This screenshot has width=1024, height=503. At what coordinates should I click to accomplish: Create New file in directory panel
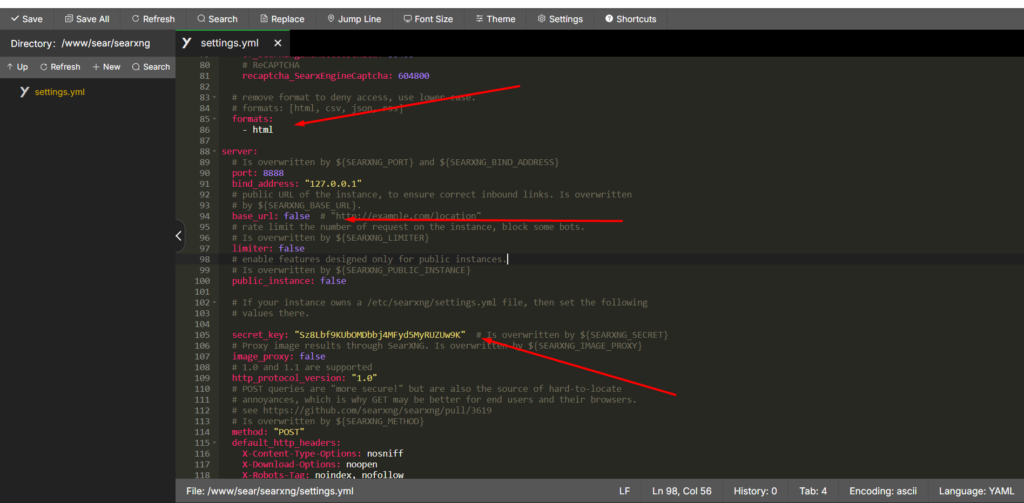click(x=106, y=67)
